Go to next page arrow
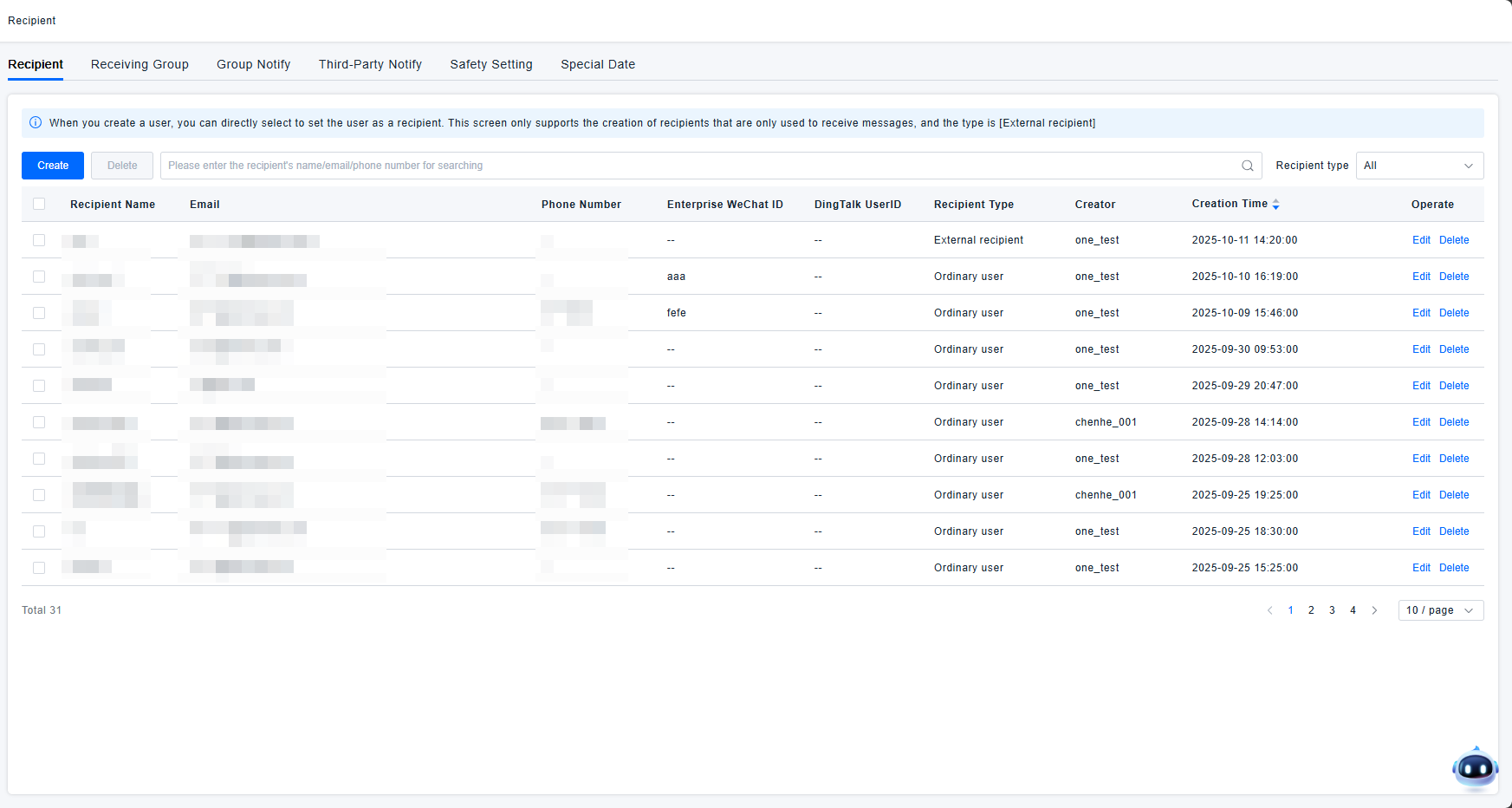This screenshot has width=1512, height=808. click(x=1374, y=610)
